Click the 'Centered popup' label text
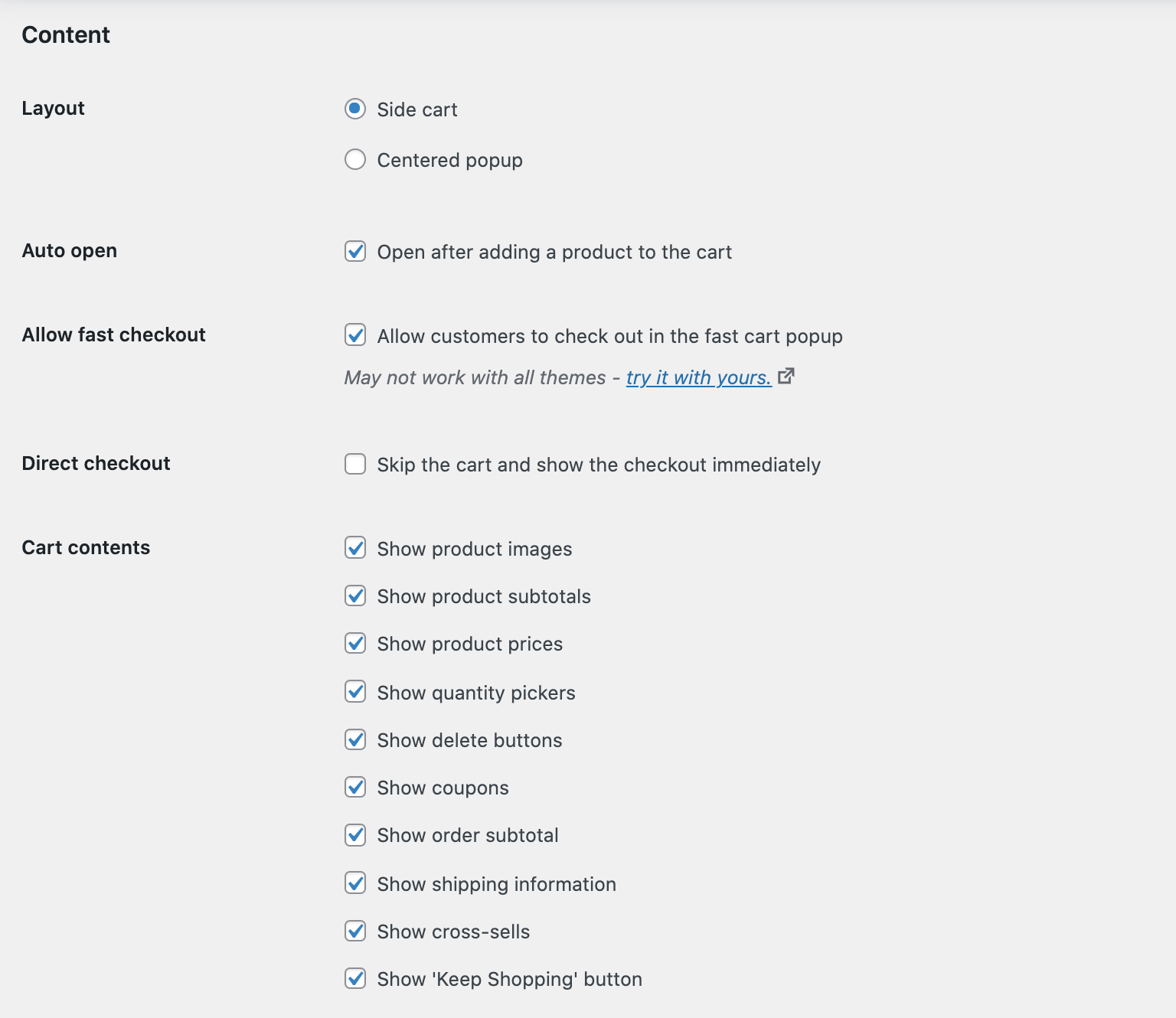Image resolution: width=1176 pixels, height=1018 pixels. pos(449,159)
